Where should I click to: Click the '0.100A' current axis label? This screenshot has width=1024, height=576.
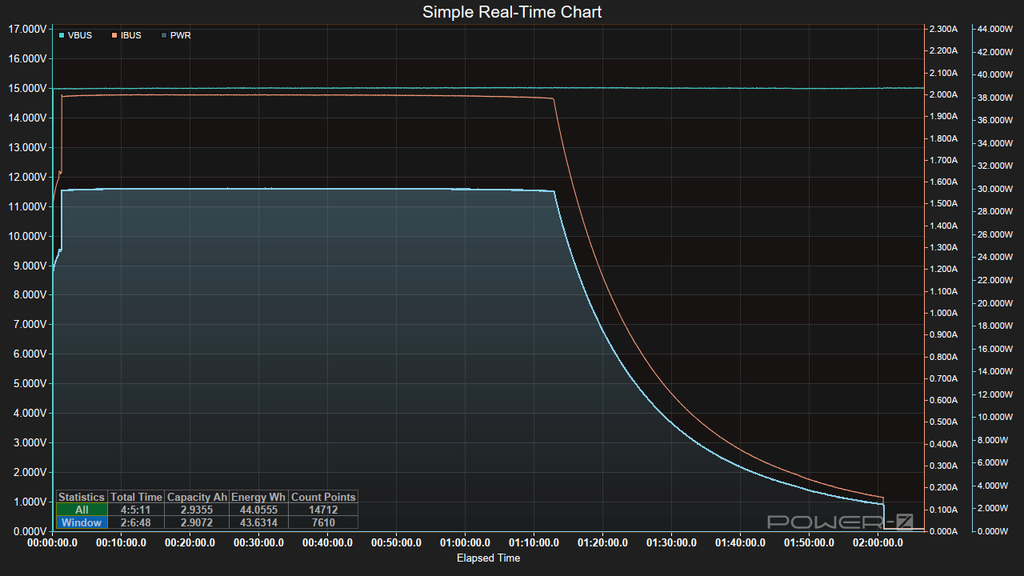point(944,509)
